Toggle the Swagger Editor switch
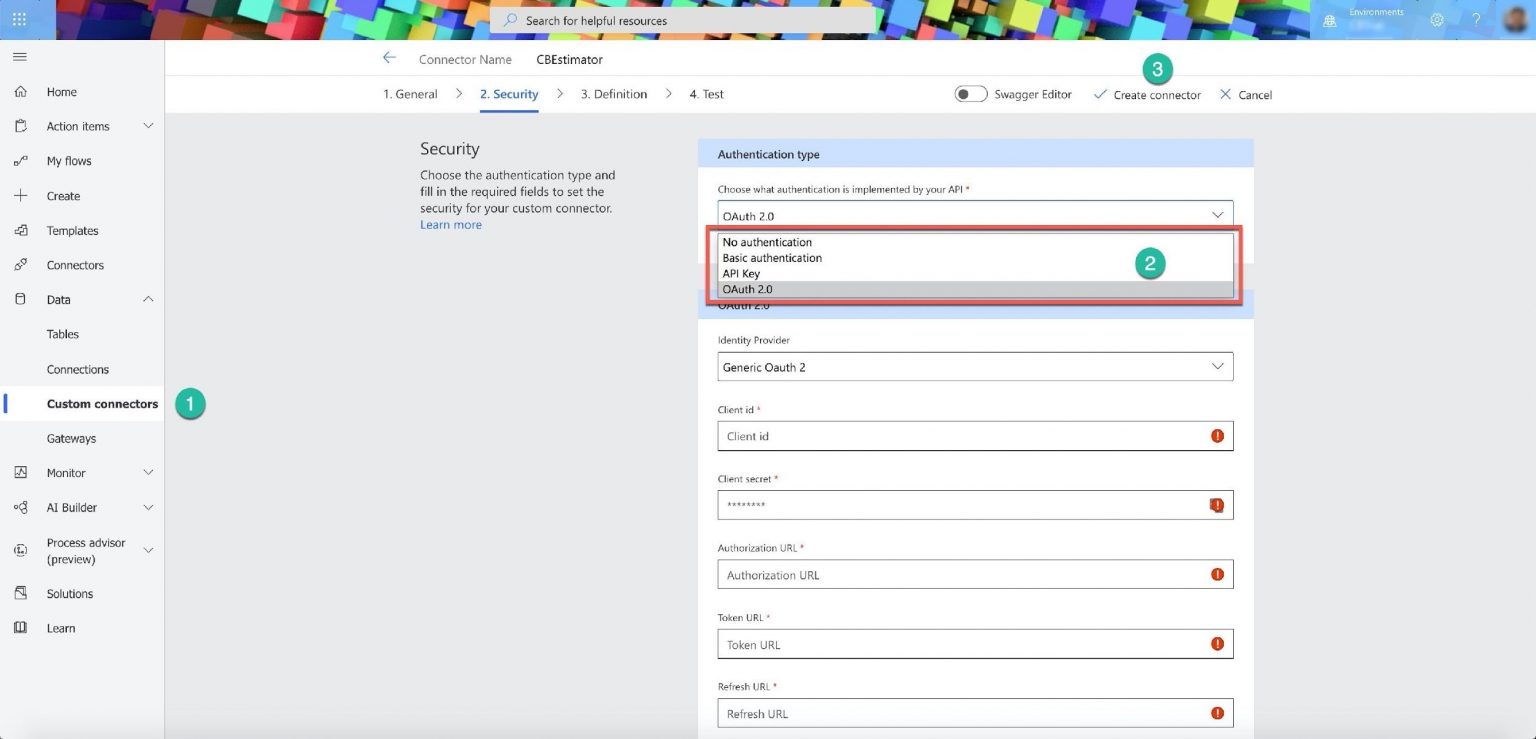The height and width of the screenshot is (739, 1536). pos(970,94)
